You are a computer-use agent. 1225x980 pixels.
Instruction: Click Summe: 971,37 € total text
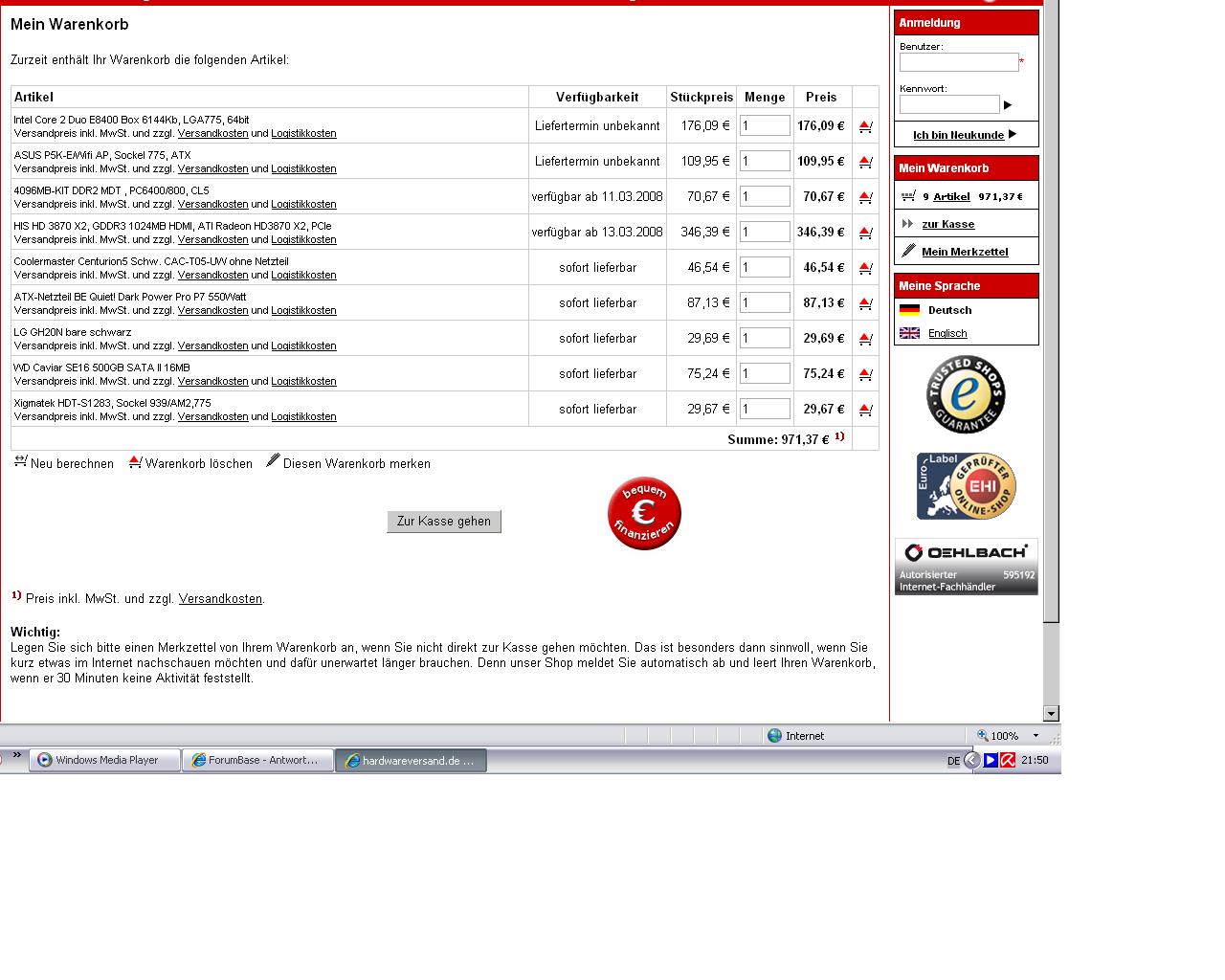(x=778, y=440)
